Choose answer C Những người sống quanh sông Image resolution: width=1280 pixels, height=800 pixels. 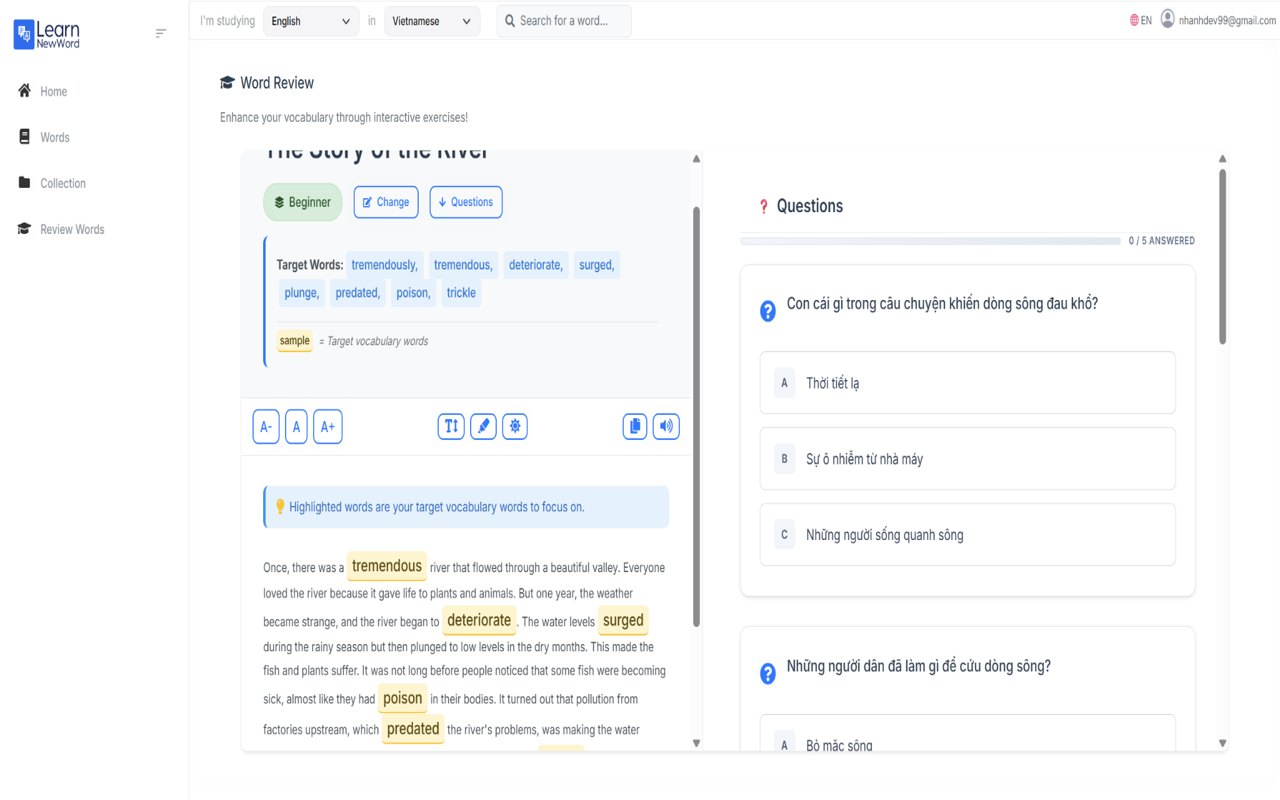[968, 535]
